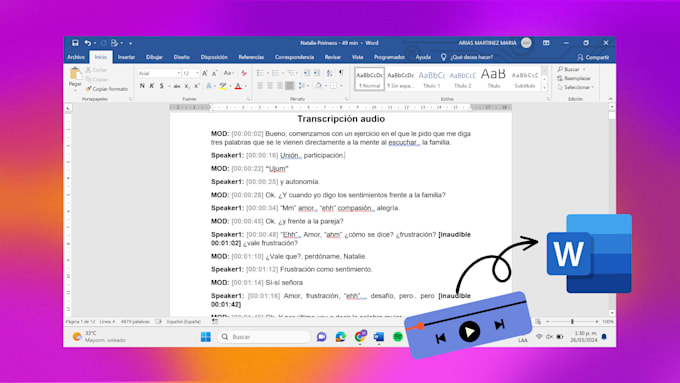Image resolution: width=680 pixels, height=383 pixels.
Task: Apply the yellow text highlight color
Action: (x=222, y=86)
